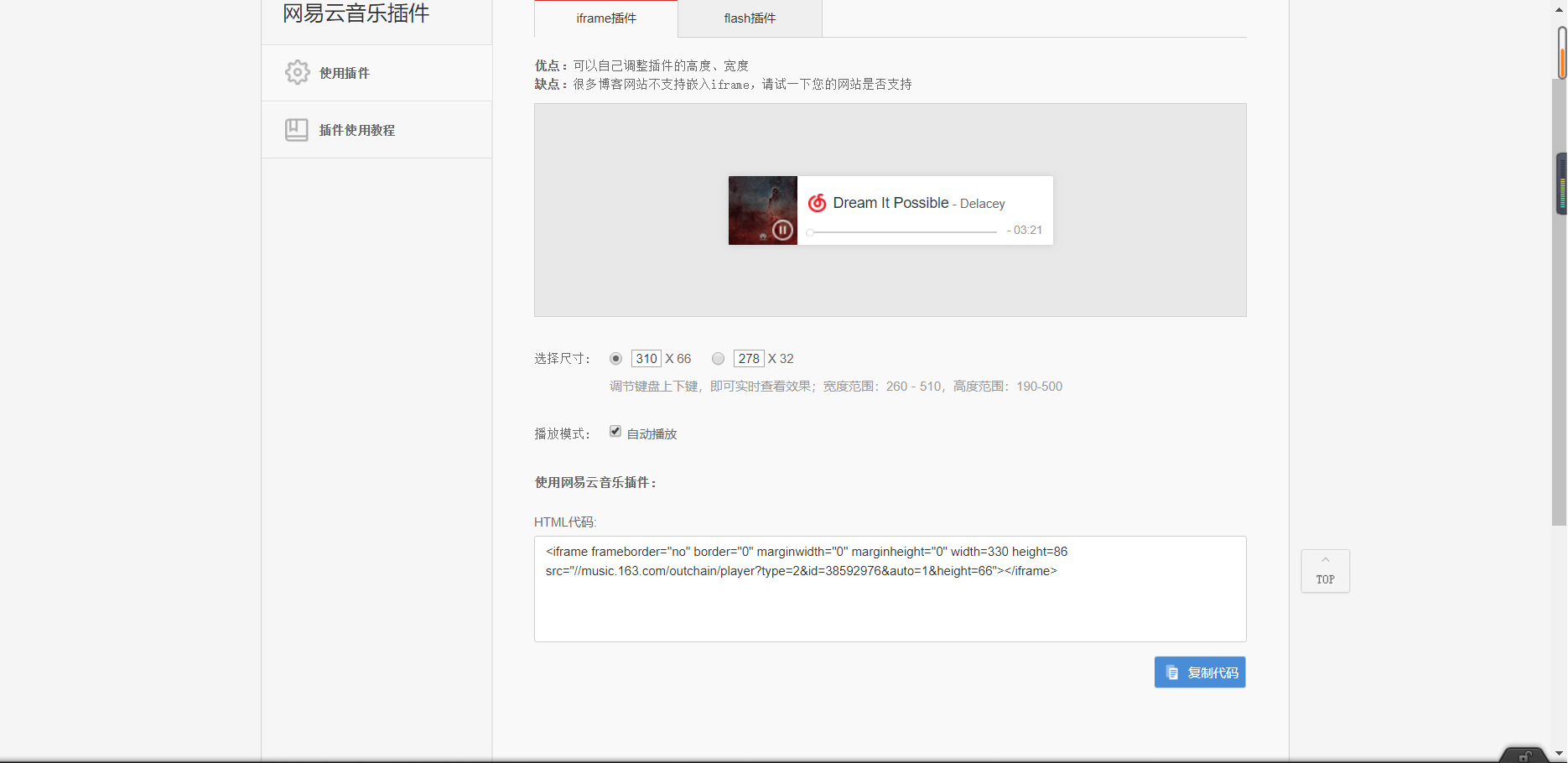The height and width of the screenshot is (763, 1568).
Task: Click the scrollbar down arrow
Action: click(1560, 754)
